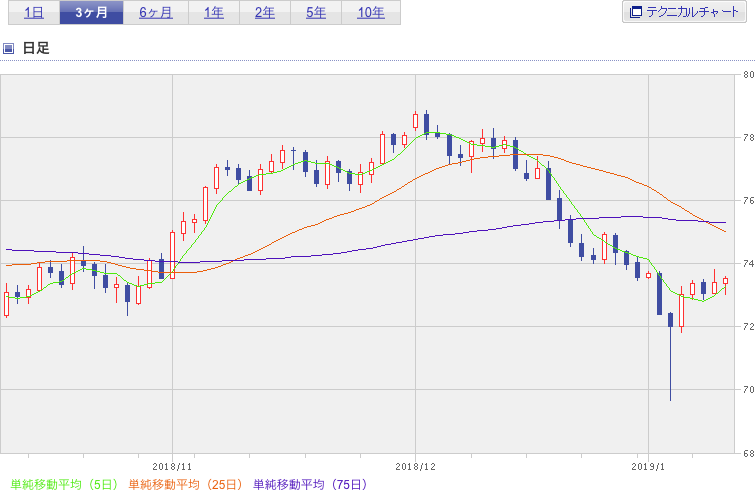Viewport: 755px width, 493px height.
Task: Click the 単純移動平均（75日）legend label
Action: click(x=310, y=484)
